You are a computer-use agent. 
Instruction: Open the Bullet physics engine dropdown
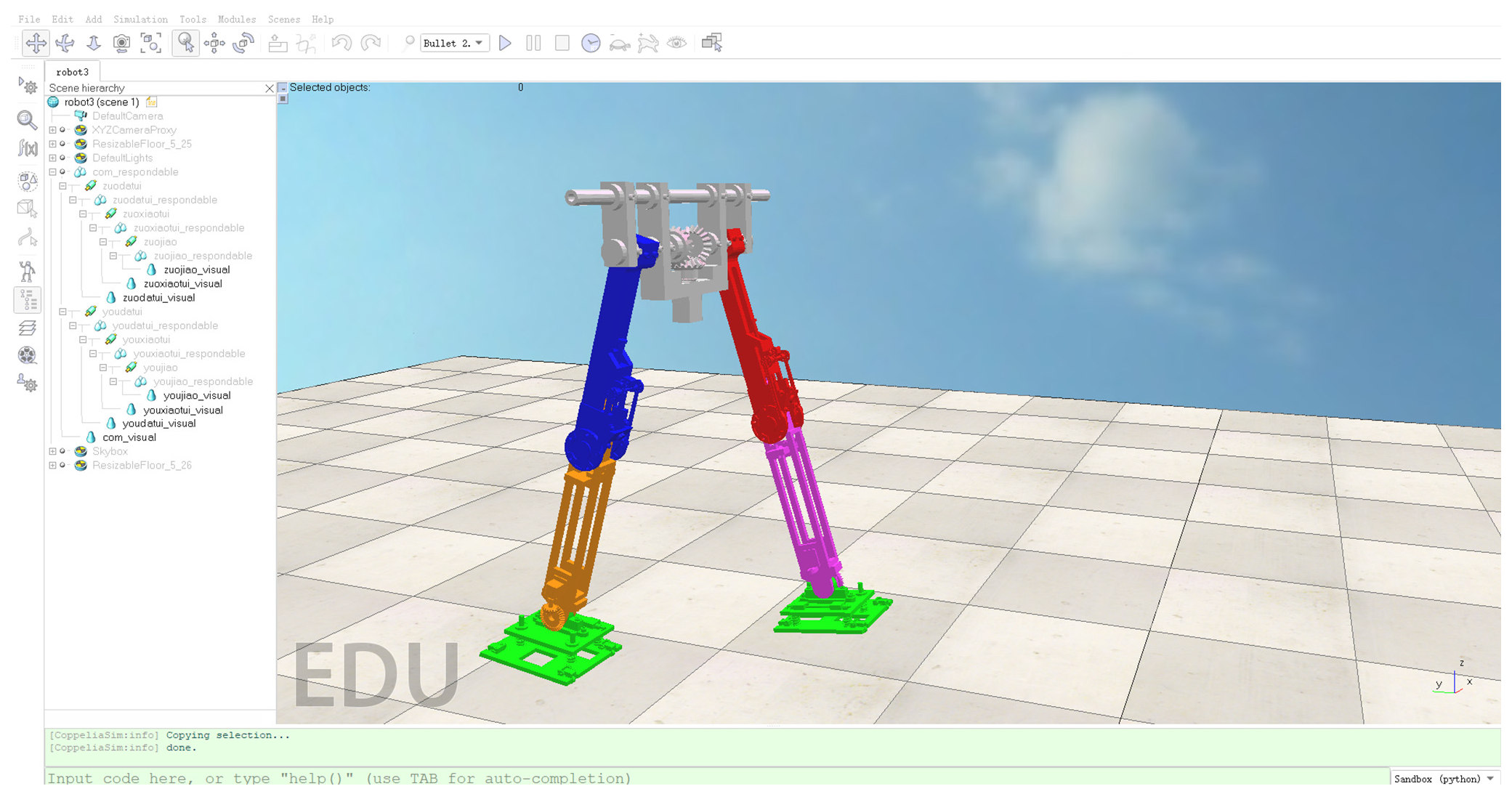point(454,43)
